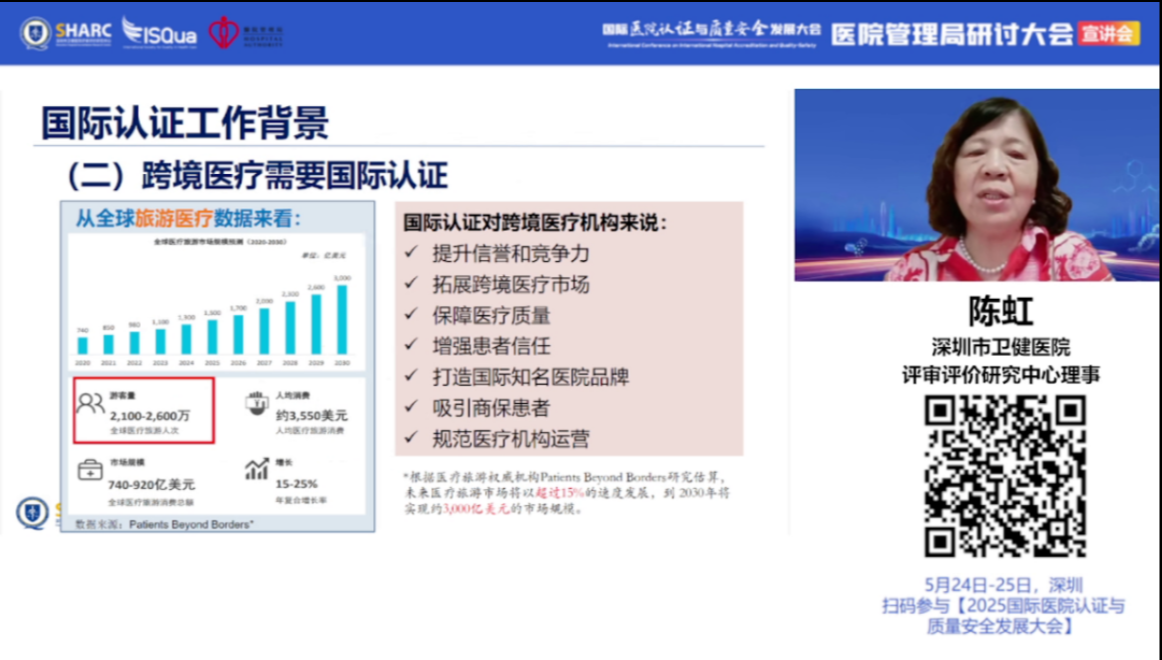
Task: Click the 人均消费 icon
Action: pos(256,402)
